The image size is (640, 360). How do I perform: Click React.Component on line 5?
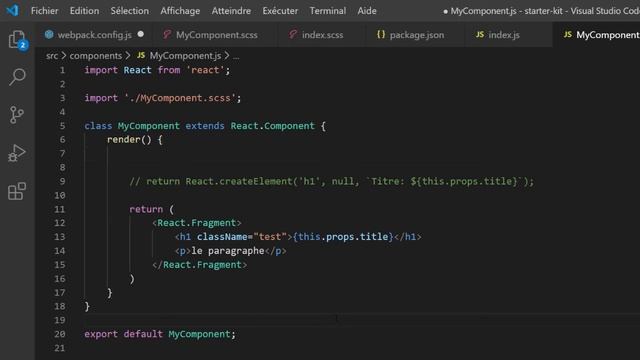[x=272, y=126]
